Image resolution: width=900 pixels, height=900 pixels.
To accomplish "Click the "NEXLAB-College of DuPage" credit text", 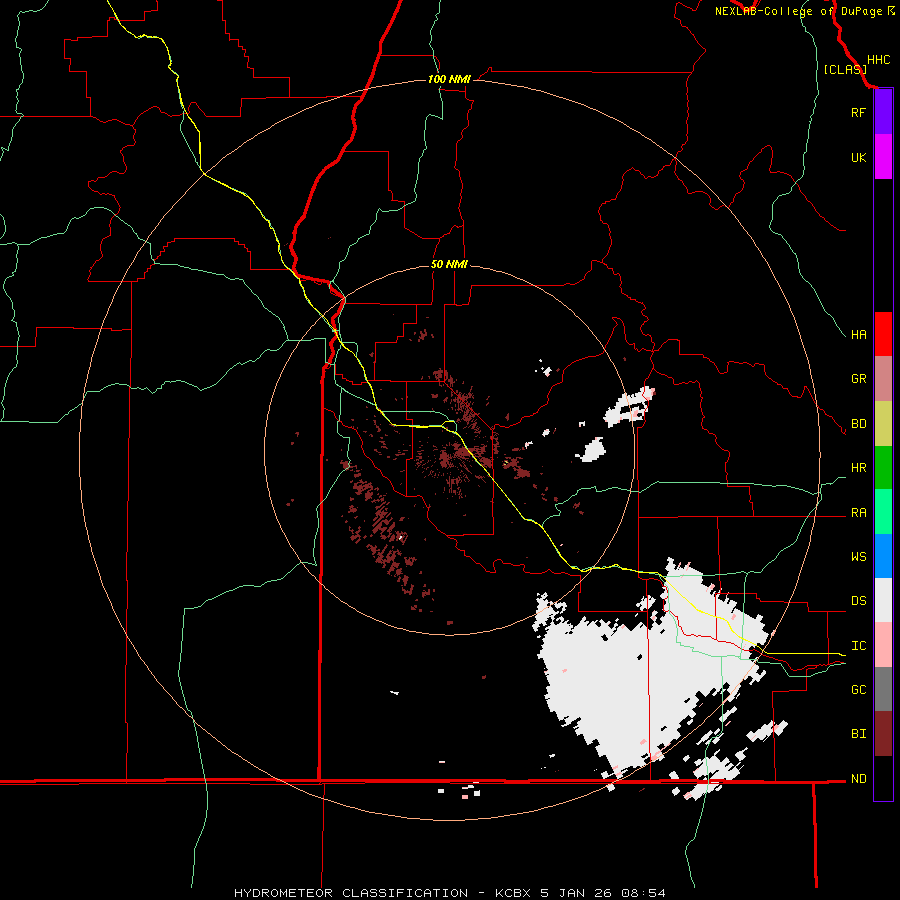I will coord(798,11).
